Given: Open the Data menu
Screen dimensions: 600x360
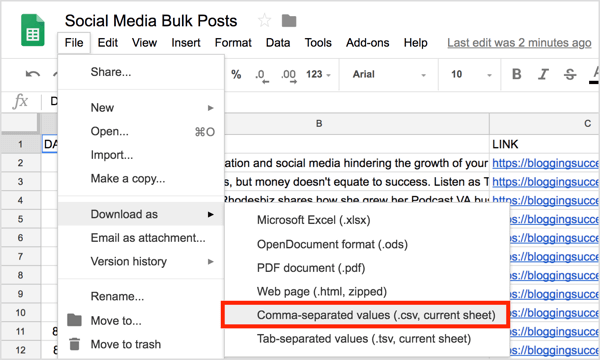Looking at the screenshot, I should coord(278,42).
